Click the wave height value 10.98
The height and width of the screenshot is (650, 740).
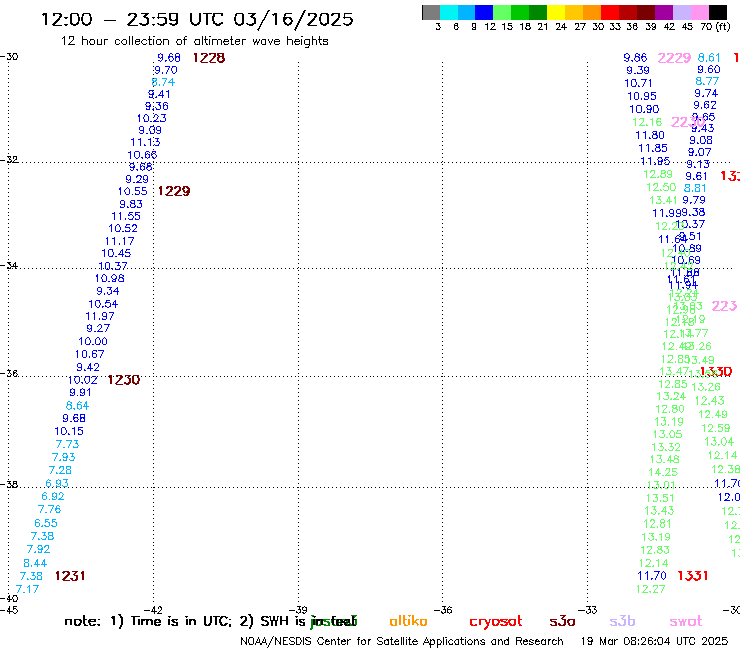click(x=109, y=279)
